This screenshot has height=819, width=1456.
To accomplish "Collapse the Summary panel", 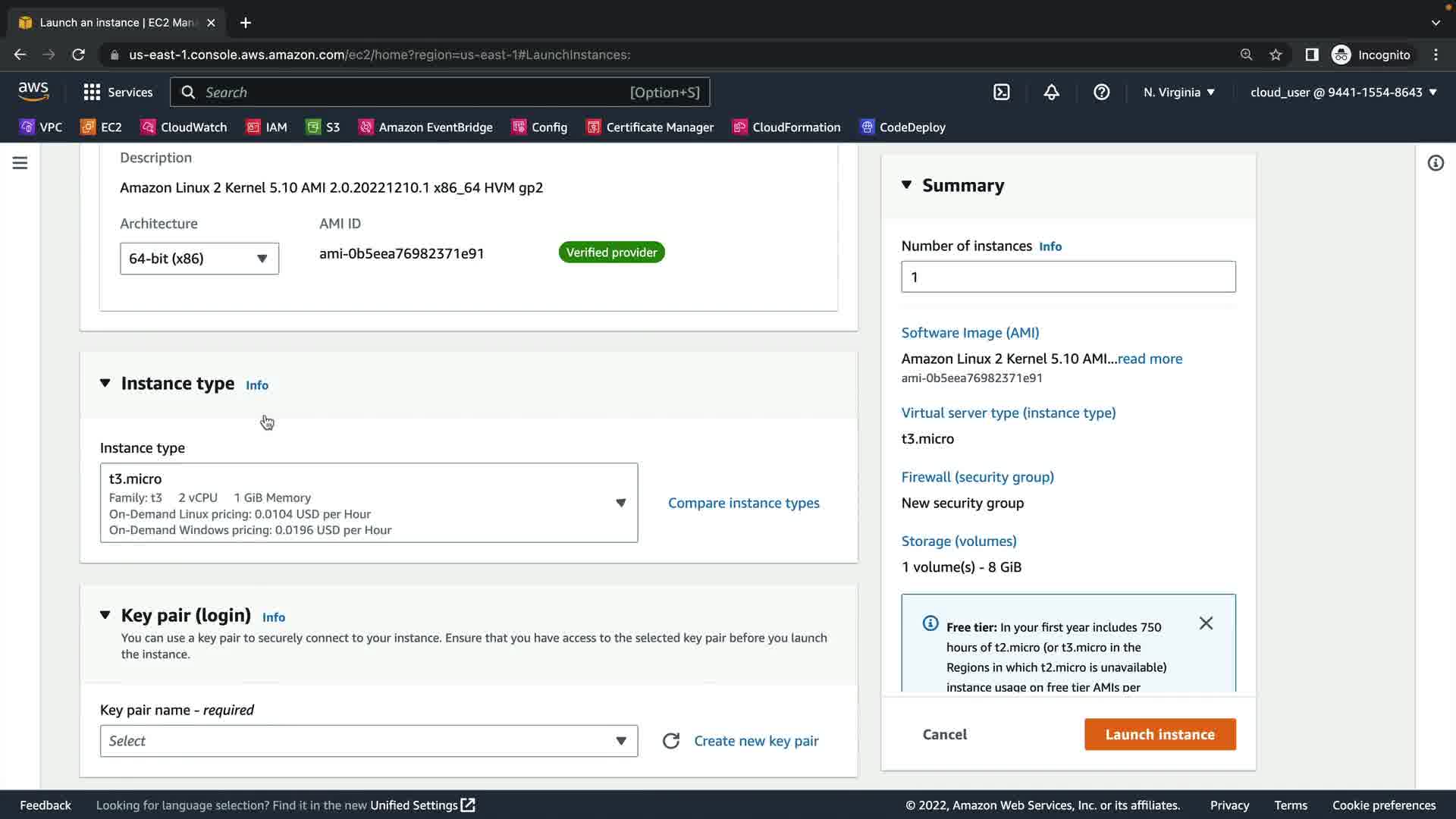I will click(906, 185).
